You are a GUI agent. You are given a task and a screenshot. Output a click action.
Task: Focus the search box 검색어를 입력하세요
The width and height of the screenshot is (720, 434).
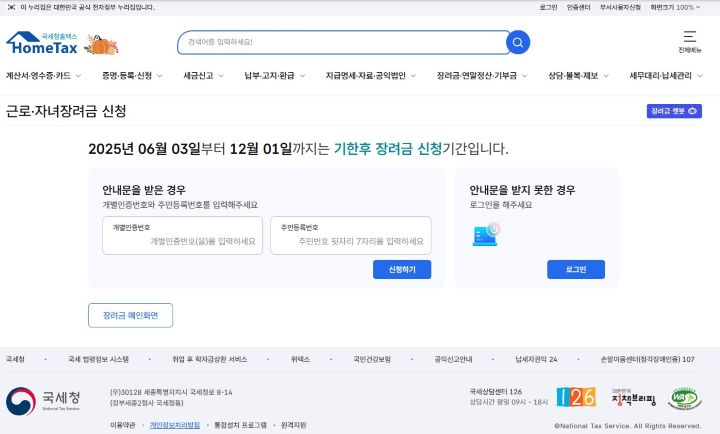[343, 42]
